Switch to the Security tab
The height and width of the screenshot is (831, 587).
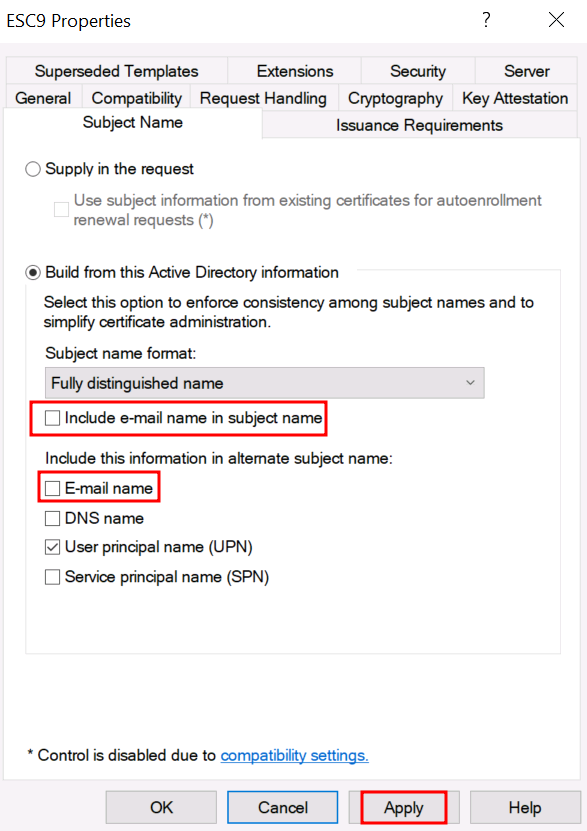pyautogui.click(x=418, y=71)
